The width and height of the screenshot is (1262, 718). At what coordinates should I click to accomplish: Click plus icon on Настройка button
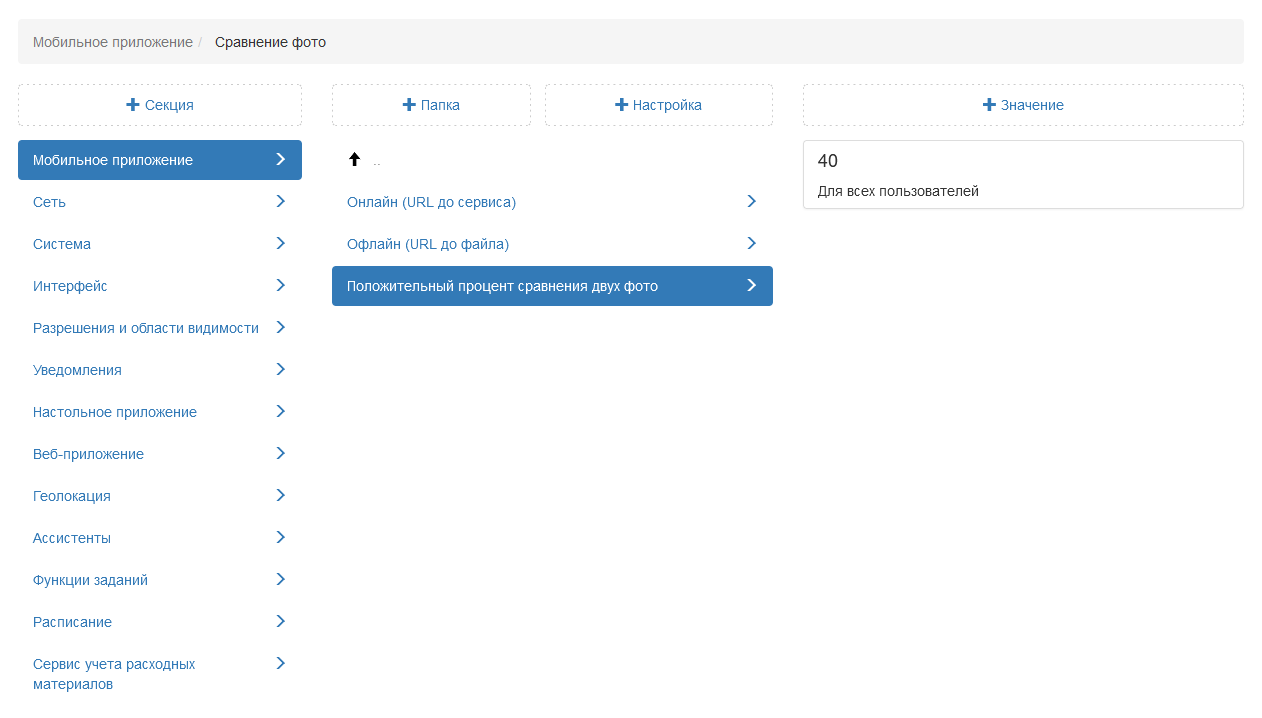[621, 105]
